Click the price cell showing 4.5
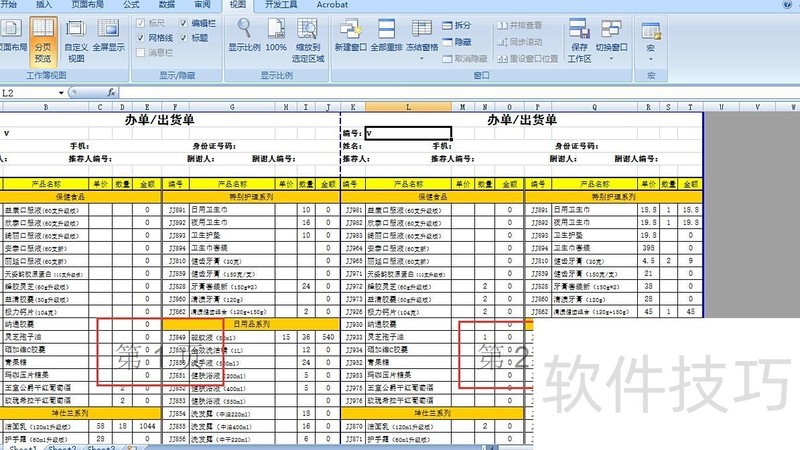The width and height of the screenshot is (800, 450). [x=648, y=261]
